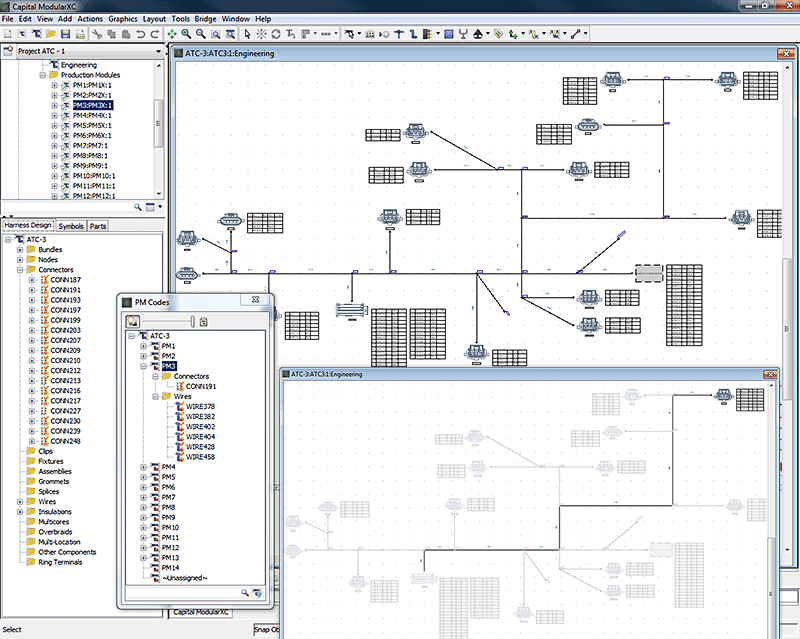Undo the last action
The width and height of the screenshot is (800, 639).
(141, 32)
